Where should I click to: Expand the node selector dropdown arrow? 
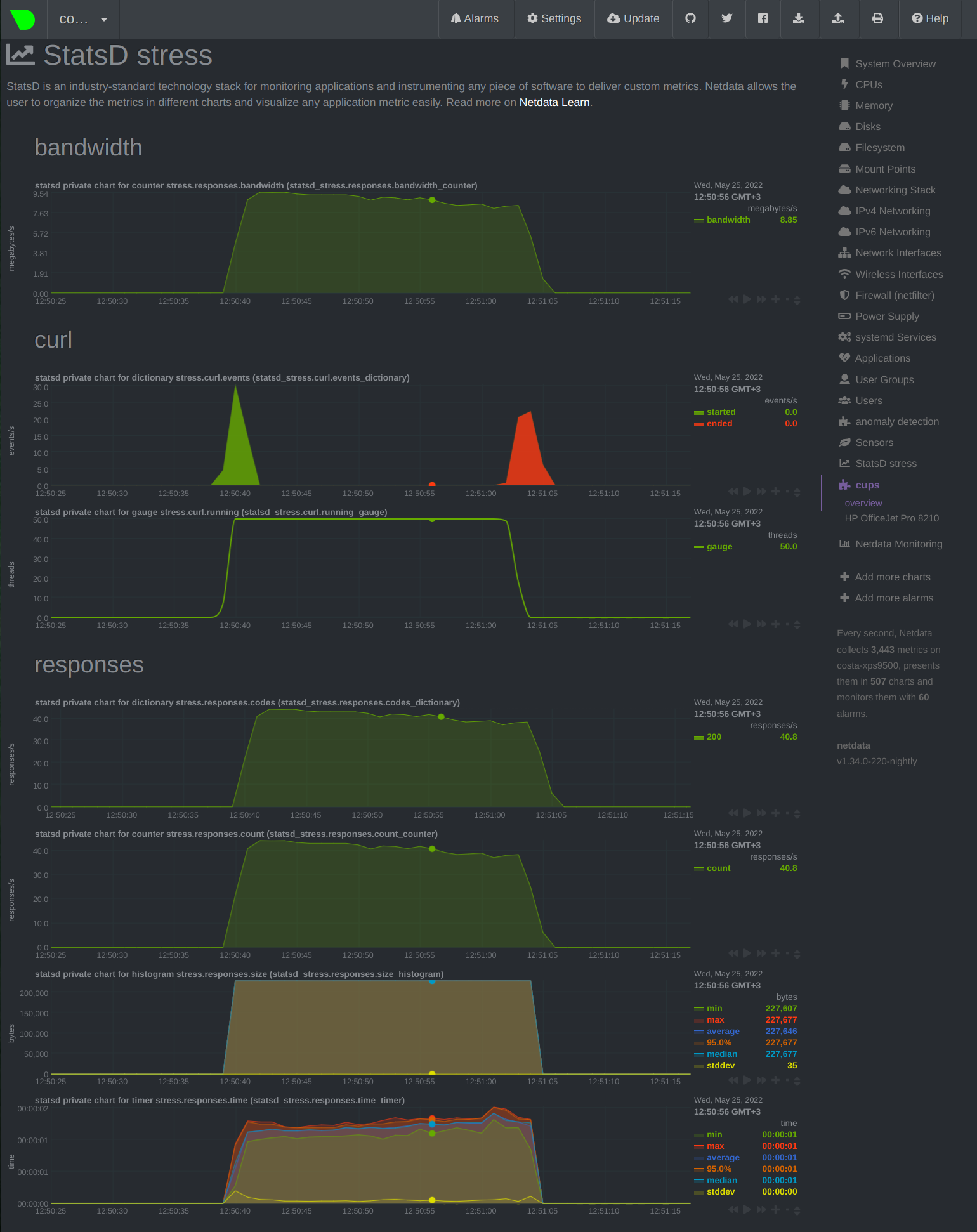[104, 20]
